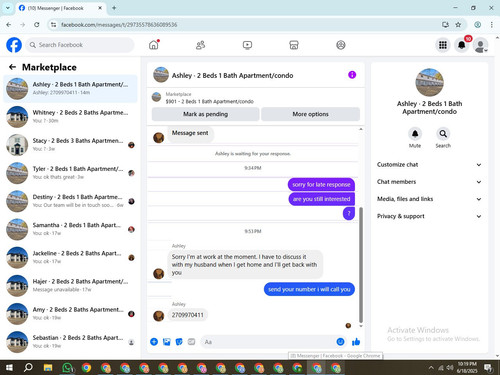Screen dimensions: 500x375
Task: Open Ashley conversation header title
Action: [x=232, y=76]
